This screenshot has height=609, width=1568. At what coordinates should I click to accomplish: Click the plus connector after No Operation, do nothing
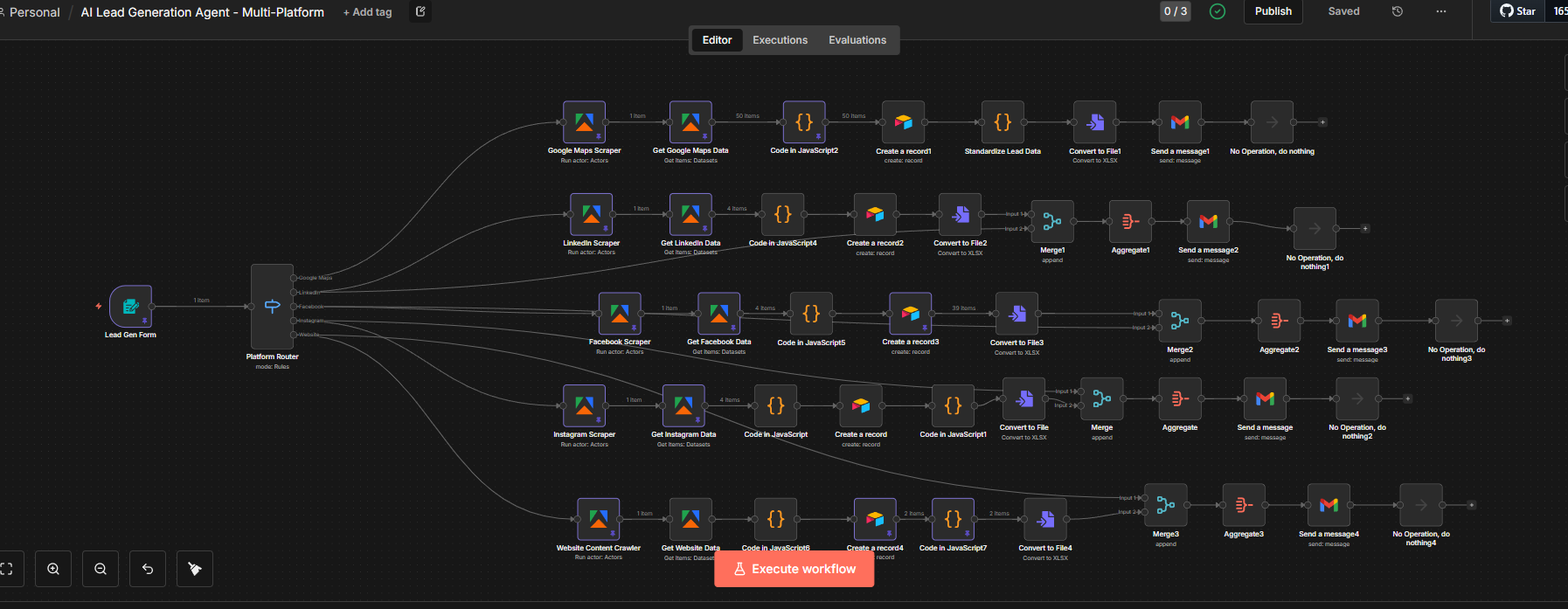[1322, 122]
